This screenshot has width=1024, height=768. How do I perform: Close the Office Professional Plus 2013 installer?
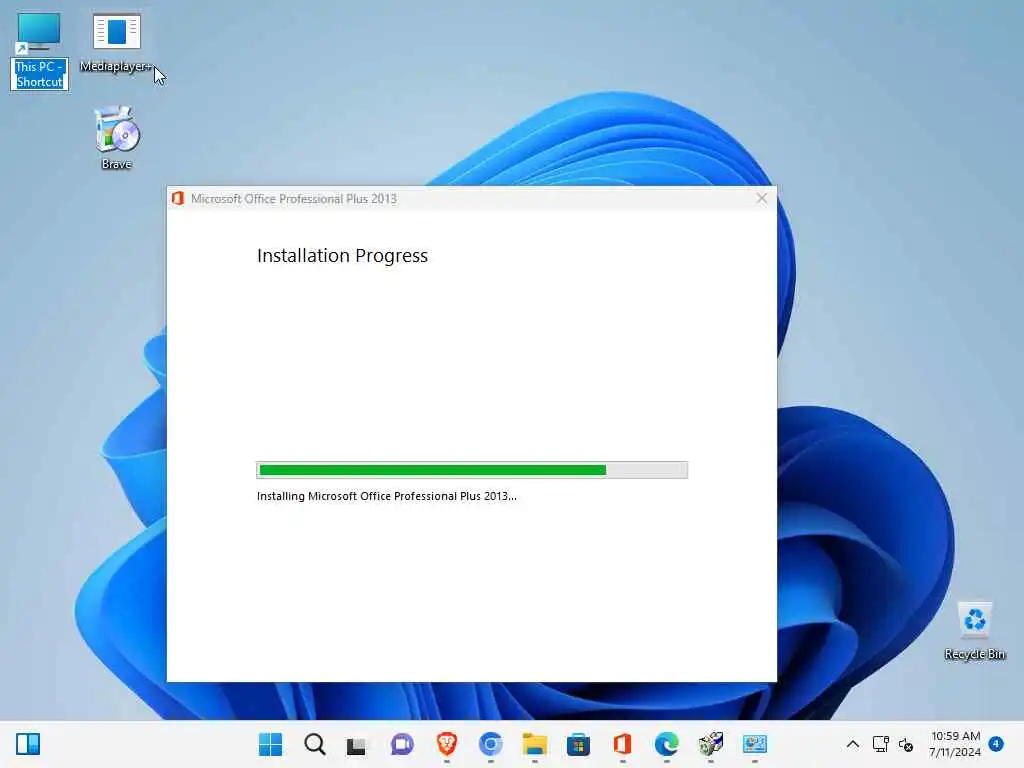click(x=761, y=198)
